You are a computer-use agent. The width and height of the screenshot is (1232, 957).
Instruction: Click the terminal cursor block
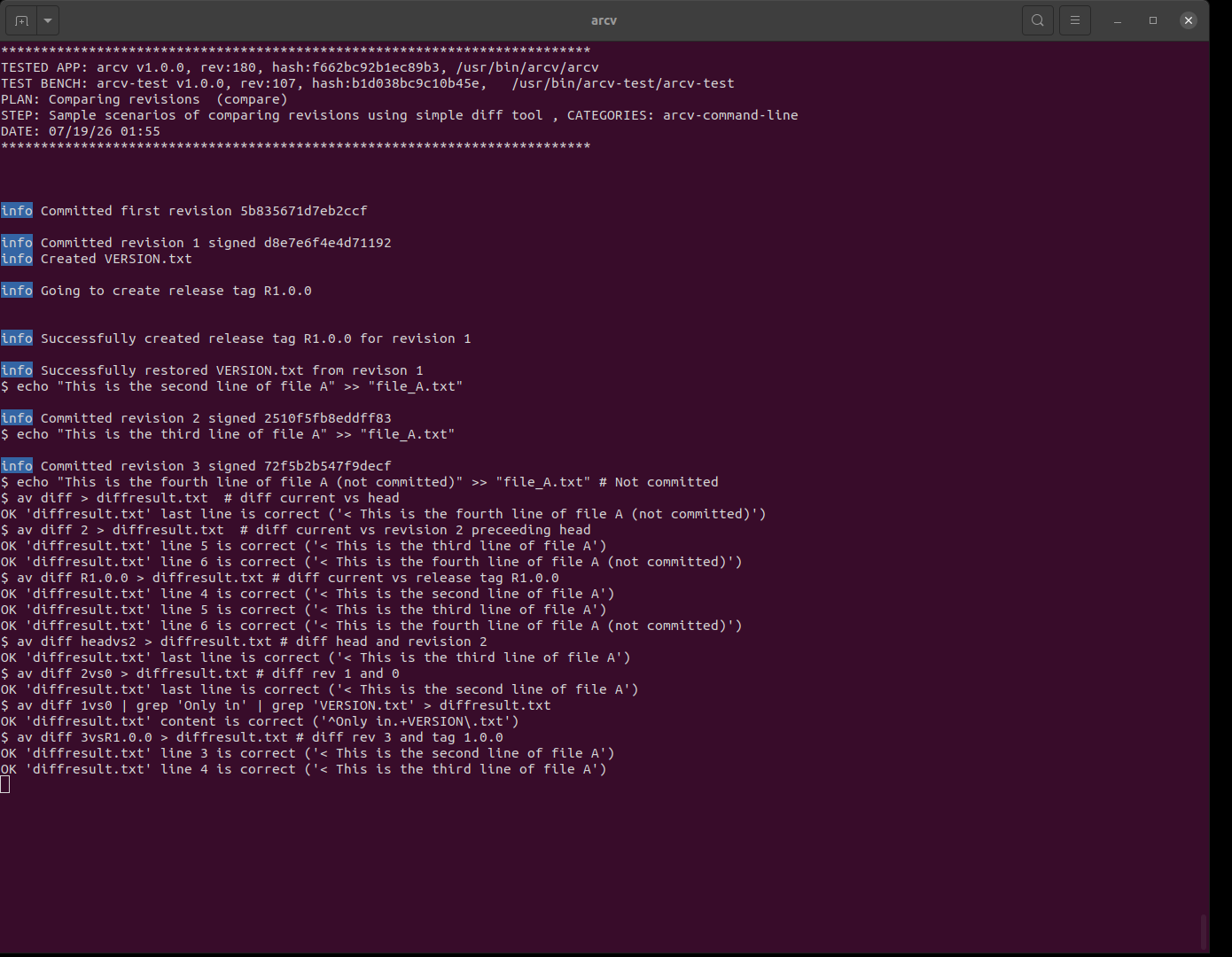coord(5,784)
